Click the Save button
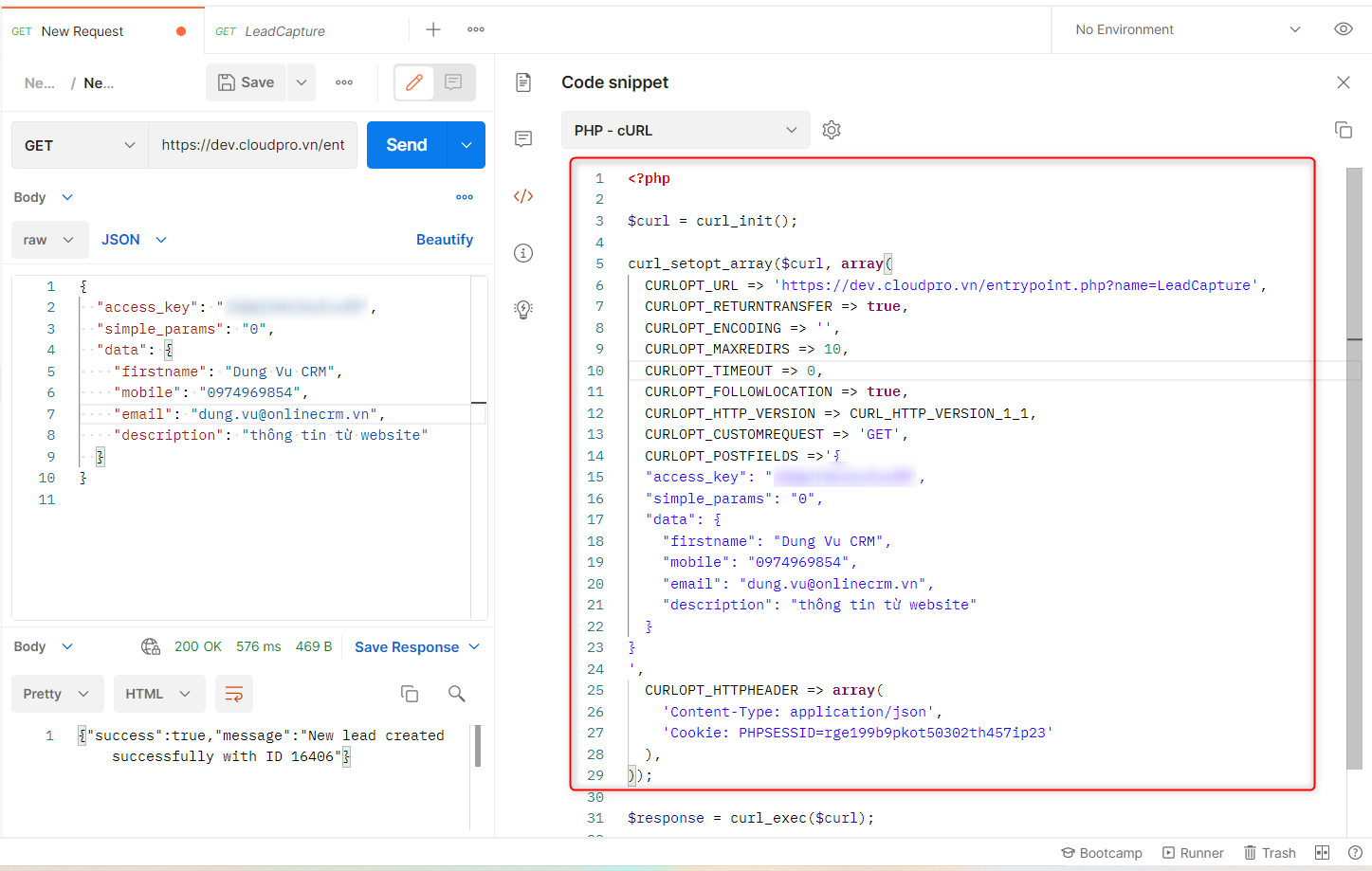This screenshot has width=1372, height=871. point(247,82)
